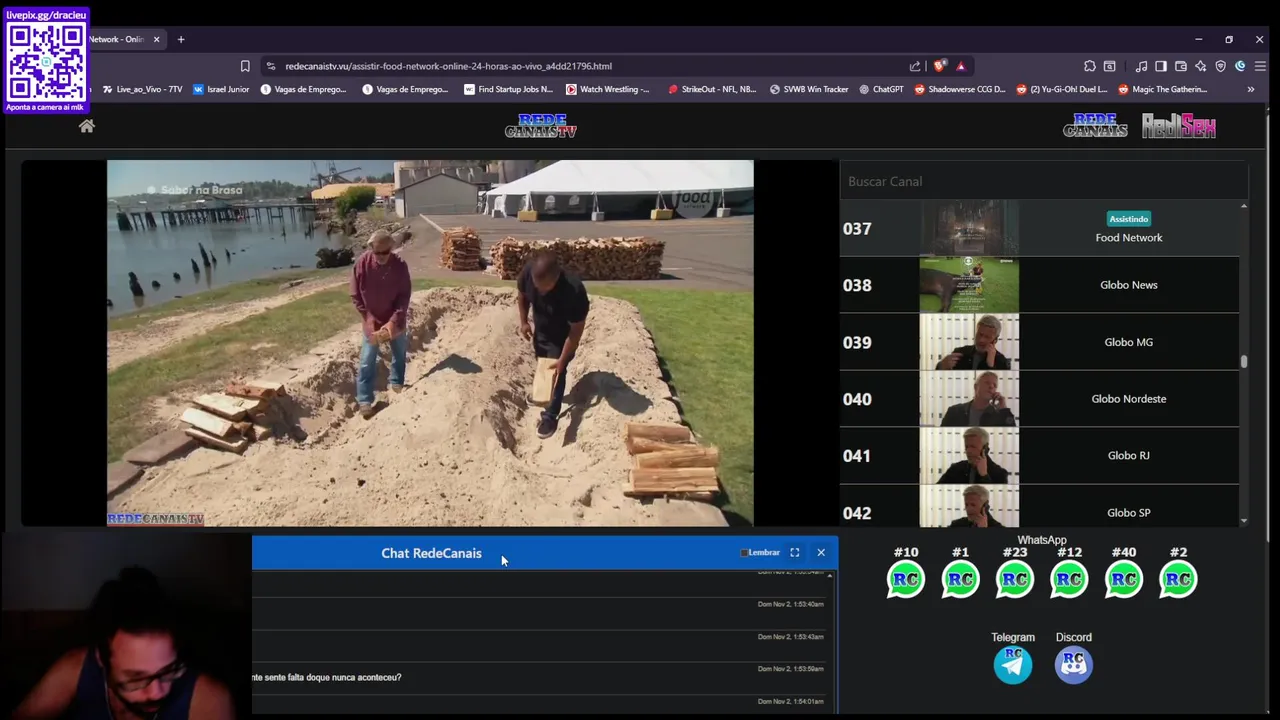This screenshot has height=720, width=1280.
Task: Open the Brave Shields lion icon
Action: click(x=939, y=66)
